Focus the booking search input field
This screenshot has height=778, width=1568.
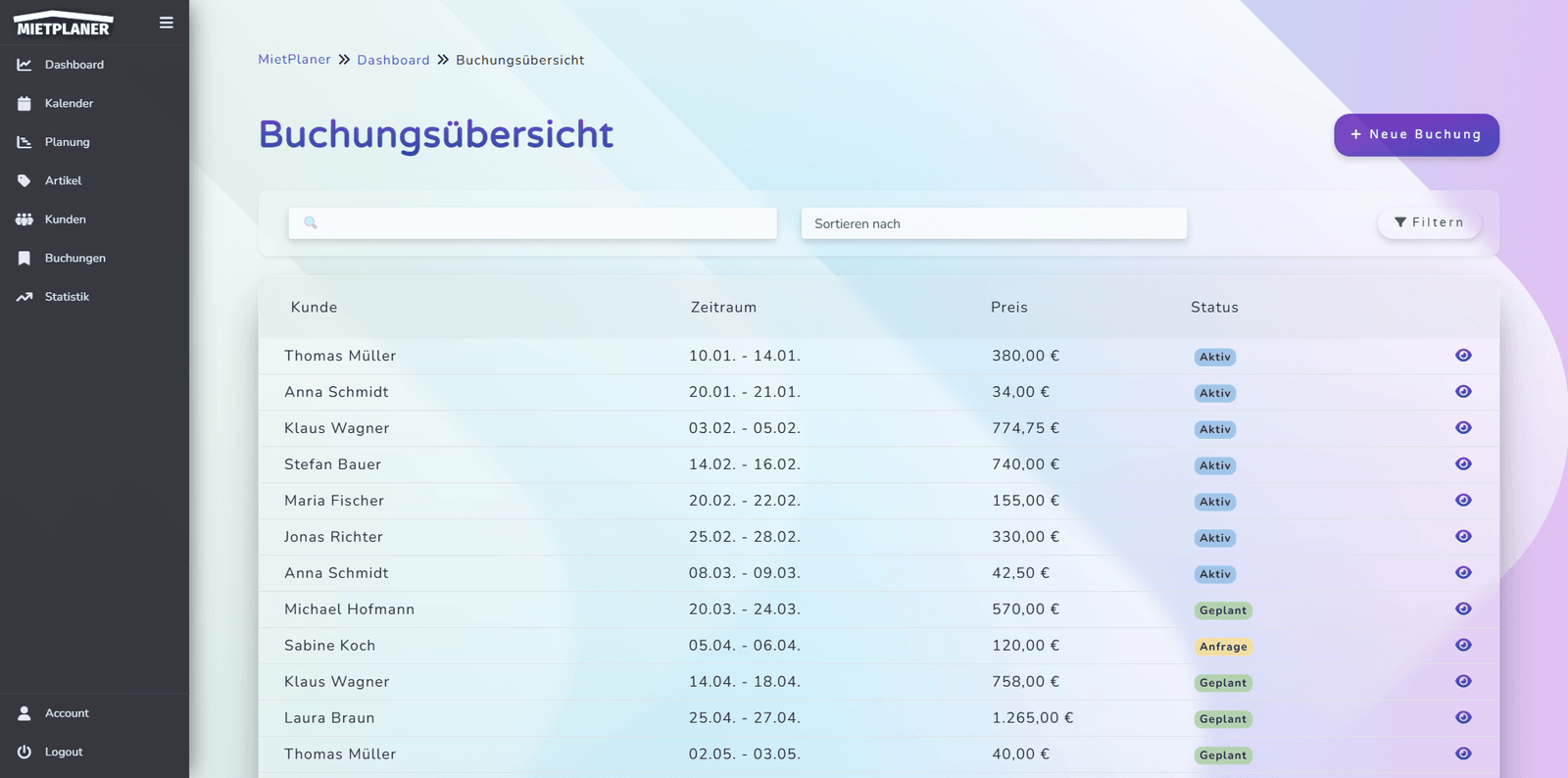532,223
